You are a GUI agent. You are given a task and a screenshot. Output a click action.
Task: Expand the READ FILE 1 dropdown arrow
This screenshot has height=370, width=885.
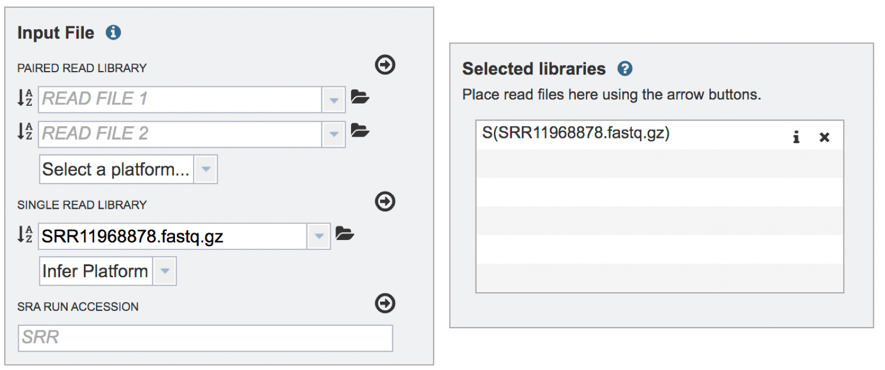pyautogui.click(x=334, y=100)
